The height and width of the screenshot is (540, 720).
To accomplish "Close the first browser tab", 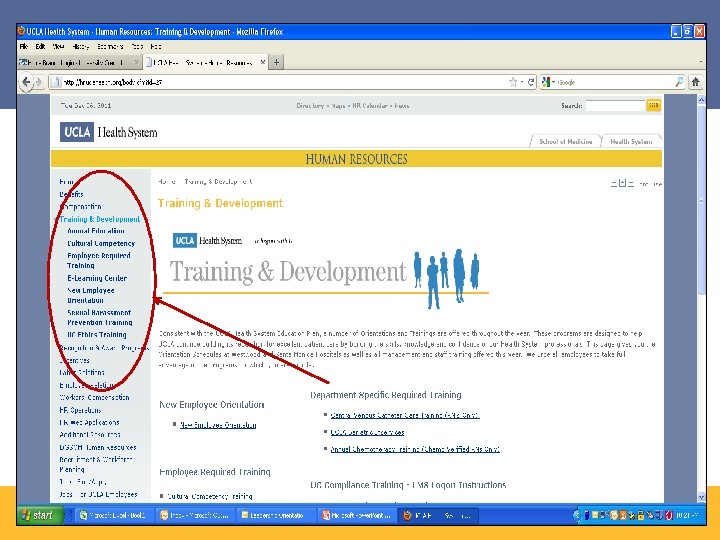I will coord(136,62).
